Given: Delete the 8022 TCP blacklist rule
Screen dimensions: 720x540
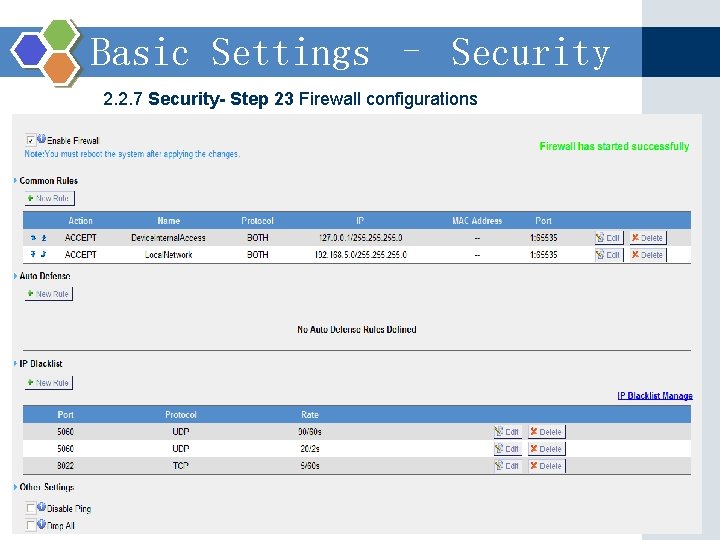Looking at the screenshot, I should coord(546,466).
